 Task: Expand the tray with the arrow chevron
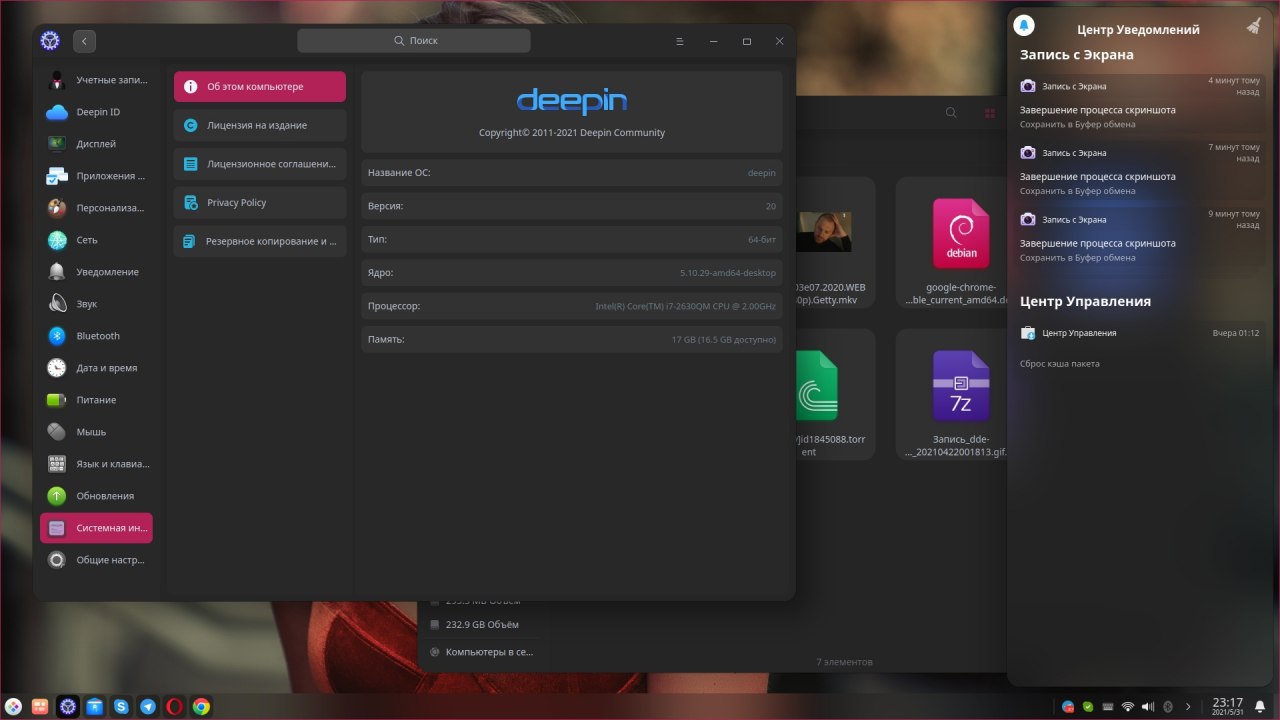1188,706
